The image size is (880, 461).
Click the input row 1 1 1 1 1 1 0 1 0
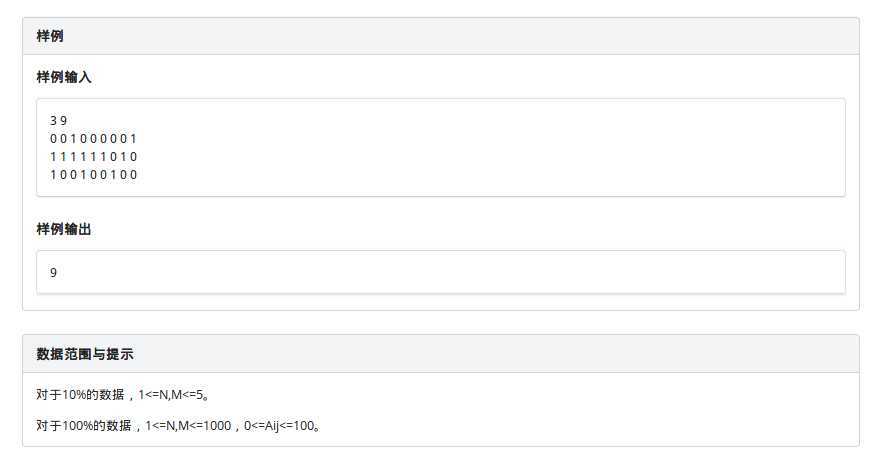click(93, 157)
